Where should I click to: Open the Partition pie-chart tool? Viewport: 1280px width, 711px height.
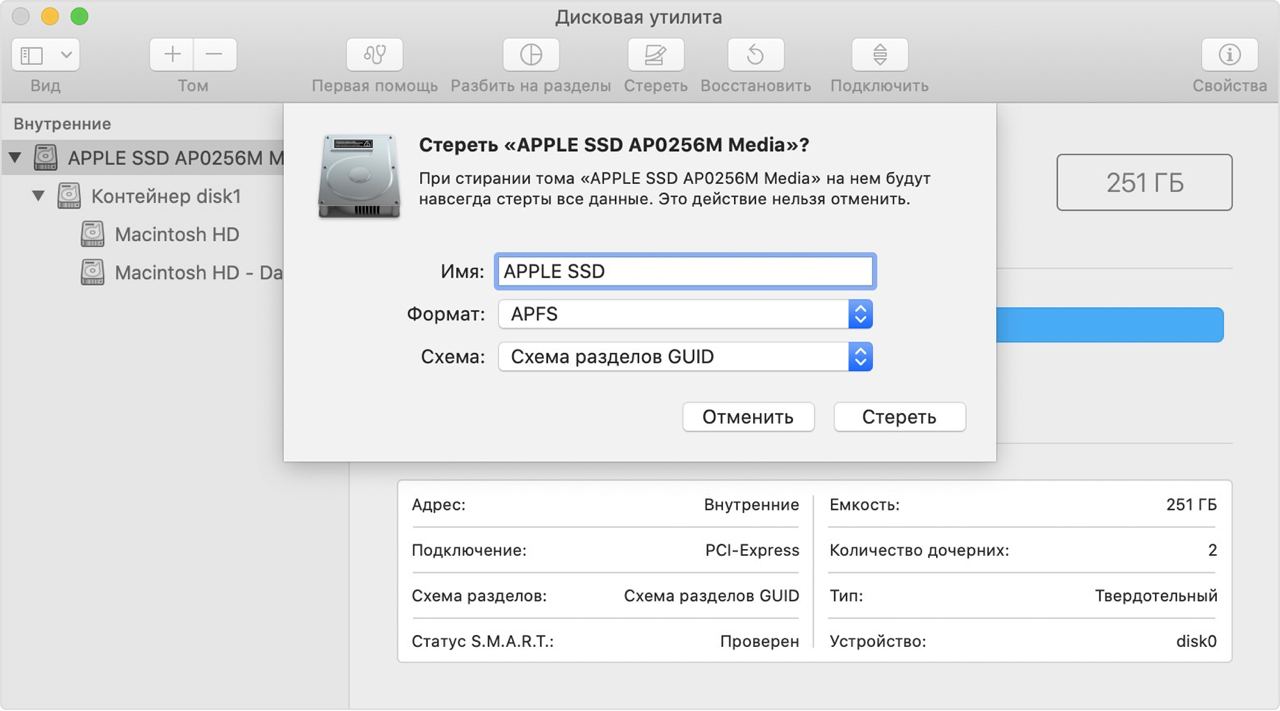530,55
